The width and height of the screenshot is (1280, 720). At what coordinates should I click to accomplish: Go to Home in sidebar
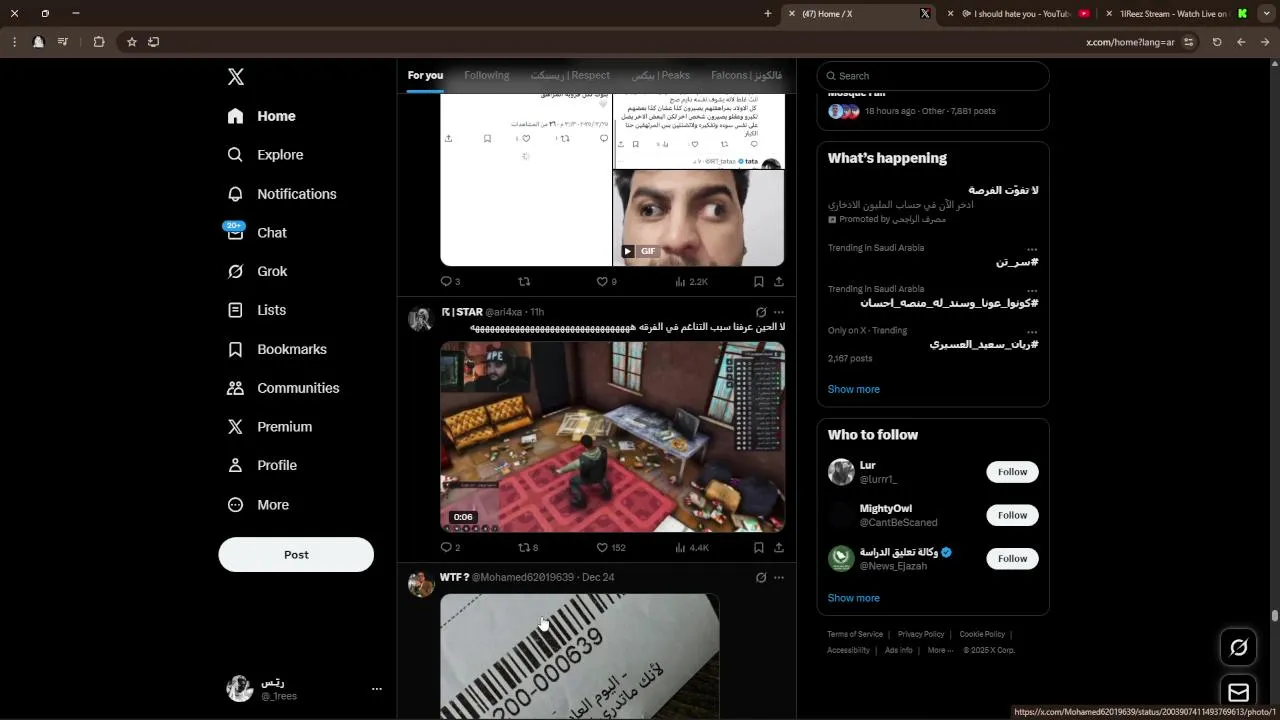(x=261, y=116)
